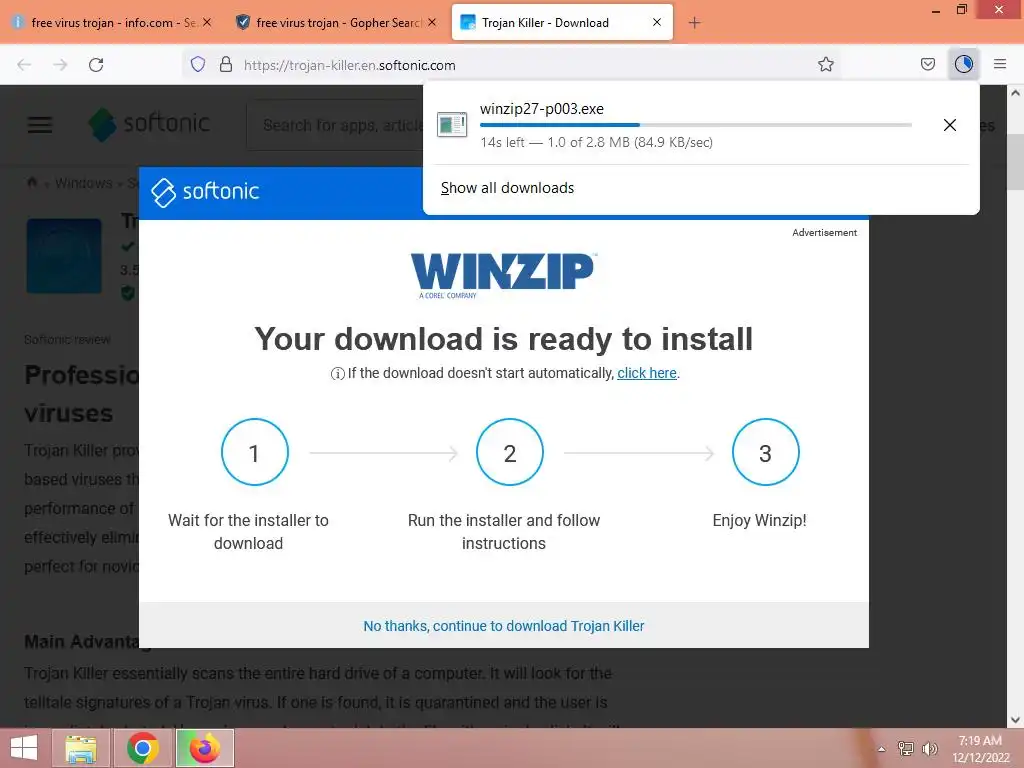Click the Trojan Killer app thumbnail
The width and height of the screenshot is (1024, 768).
point(64,256)
